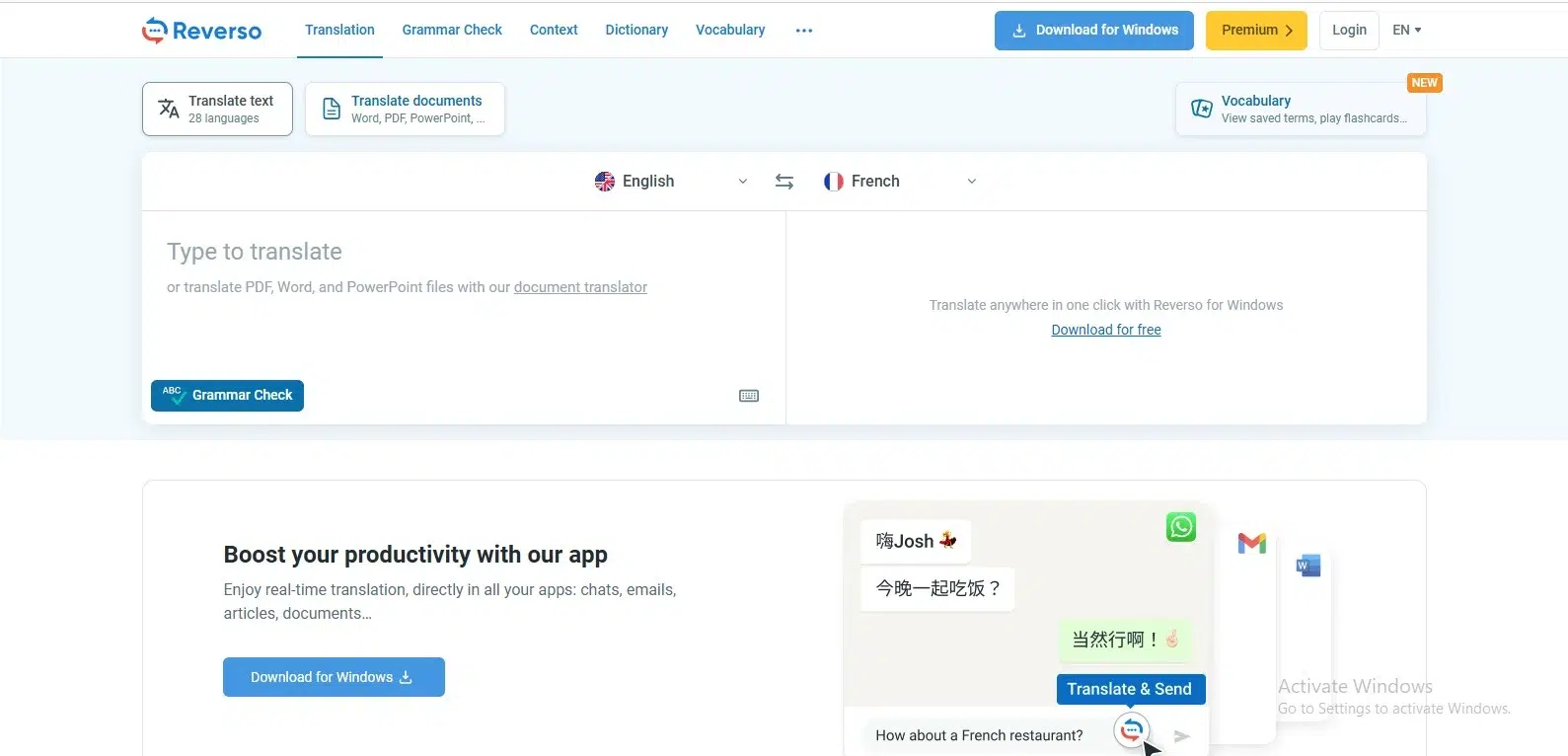Focus the Type to translate text box
1568x756 pixels.
[x=464, y=296]
